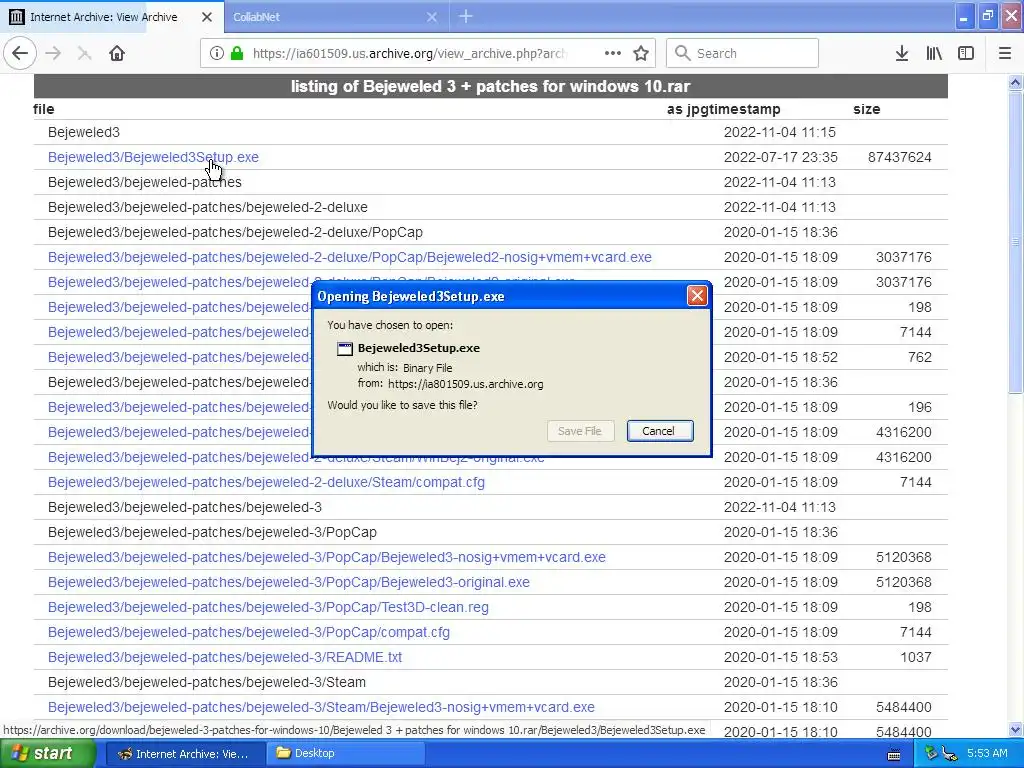Click the keyboard icon in system tray
The width and height of the screenshot is (1024, 768).
894,755
